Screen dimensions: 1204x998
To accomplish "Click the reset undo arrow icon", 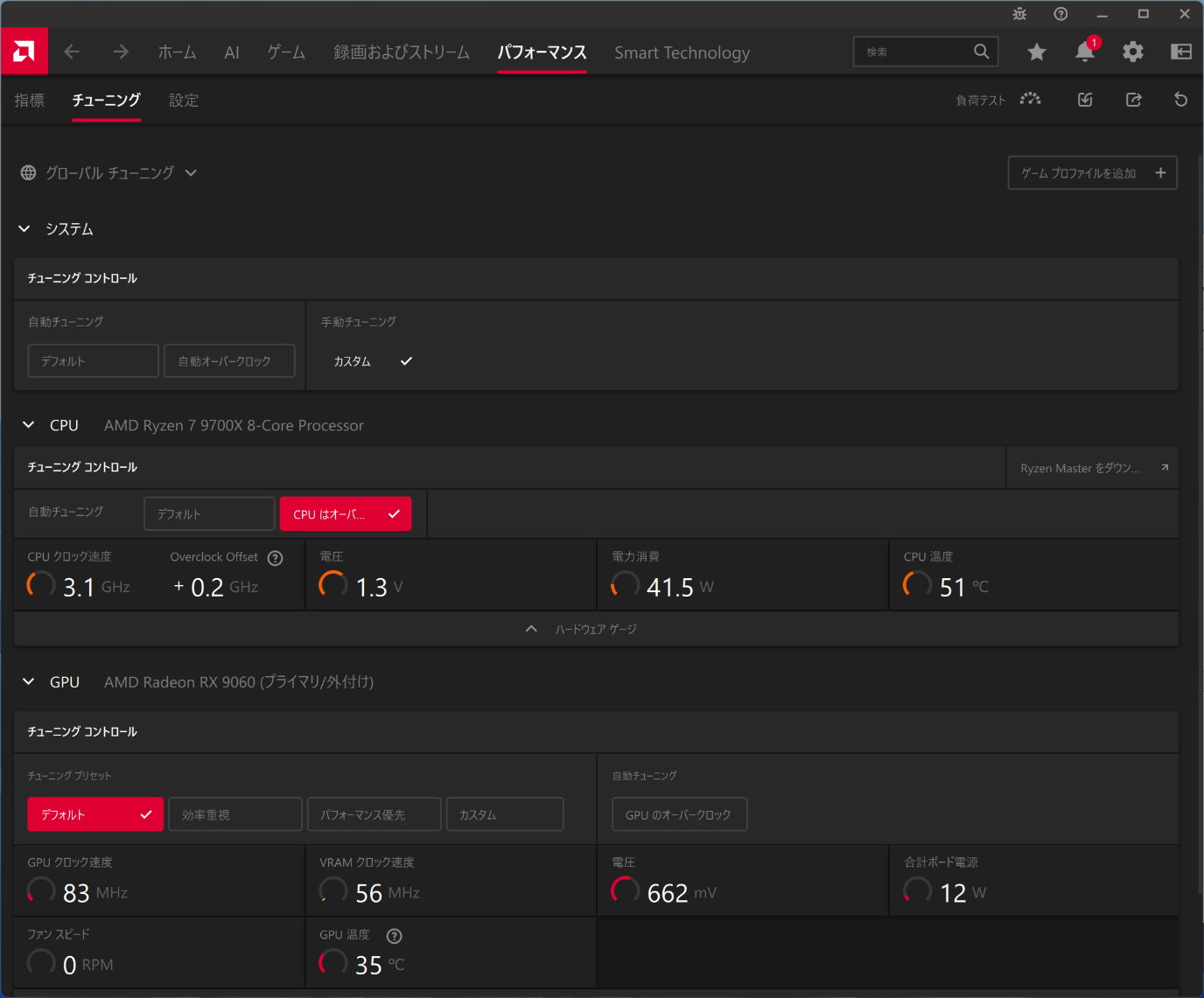I will point(1181,100).
